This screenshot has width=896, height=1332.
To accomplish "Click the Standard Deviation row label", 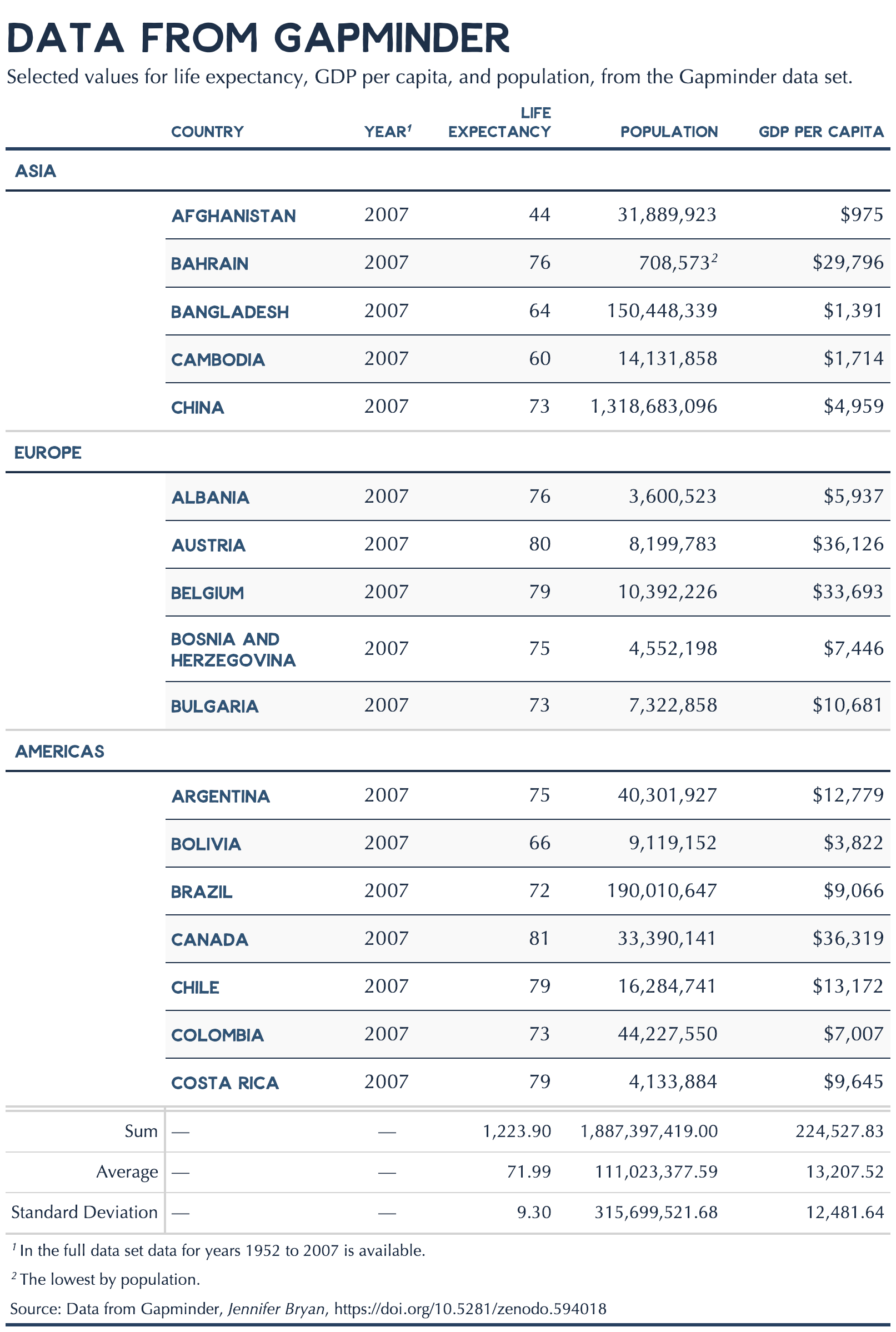I will click(x=84, y=1213).
